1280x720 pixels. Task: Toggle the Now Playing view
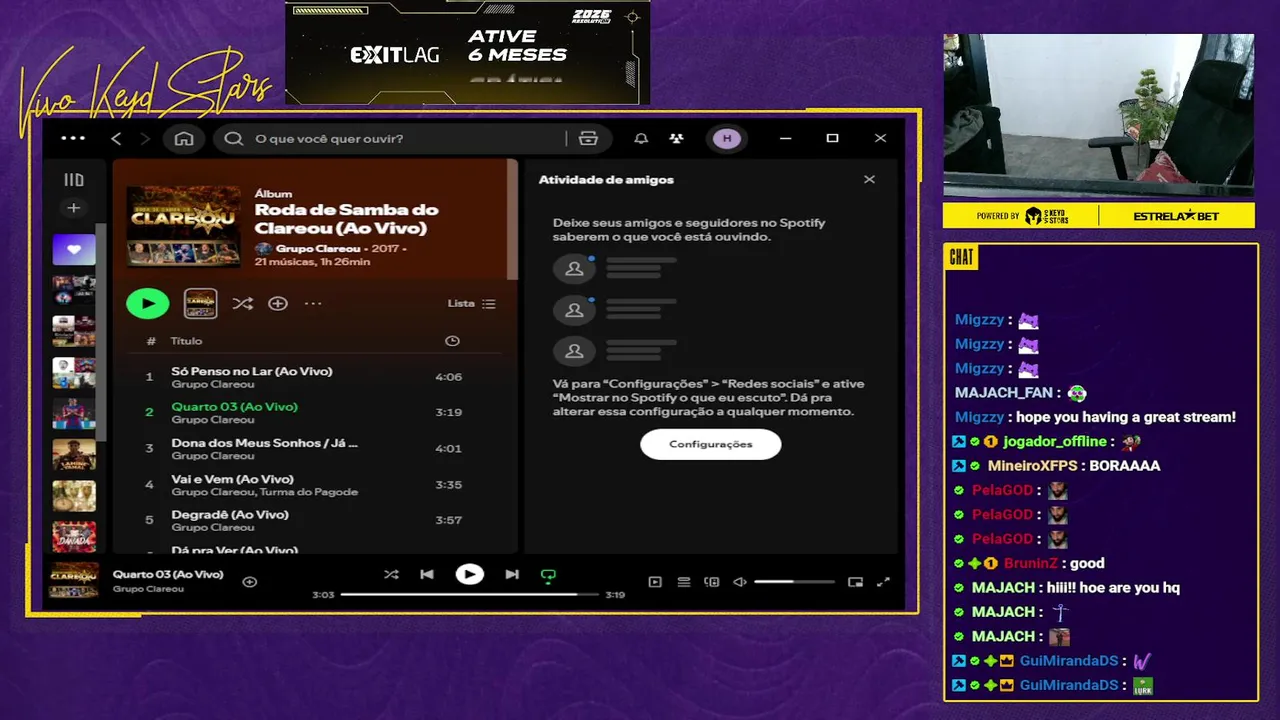[655, 582]
